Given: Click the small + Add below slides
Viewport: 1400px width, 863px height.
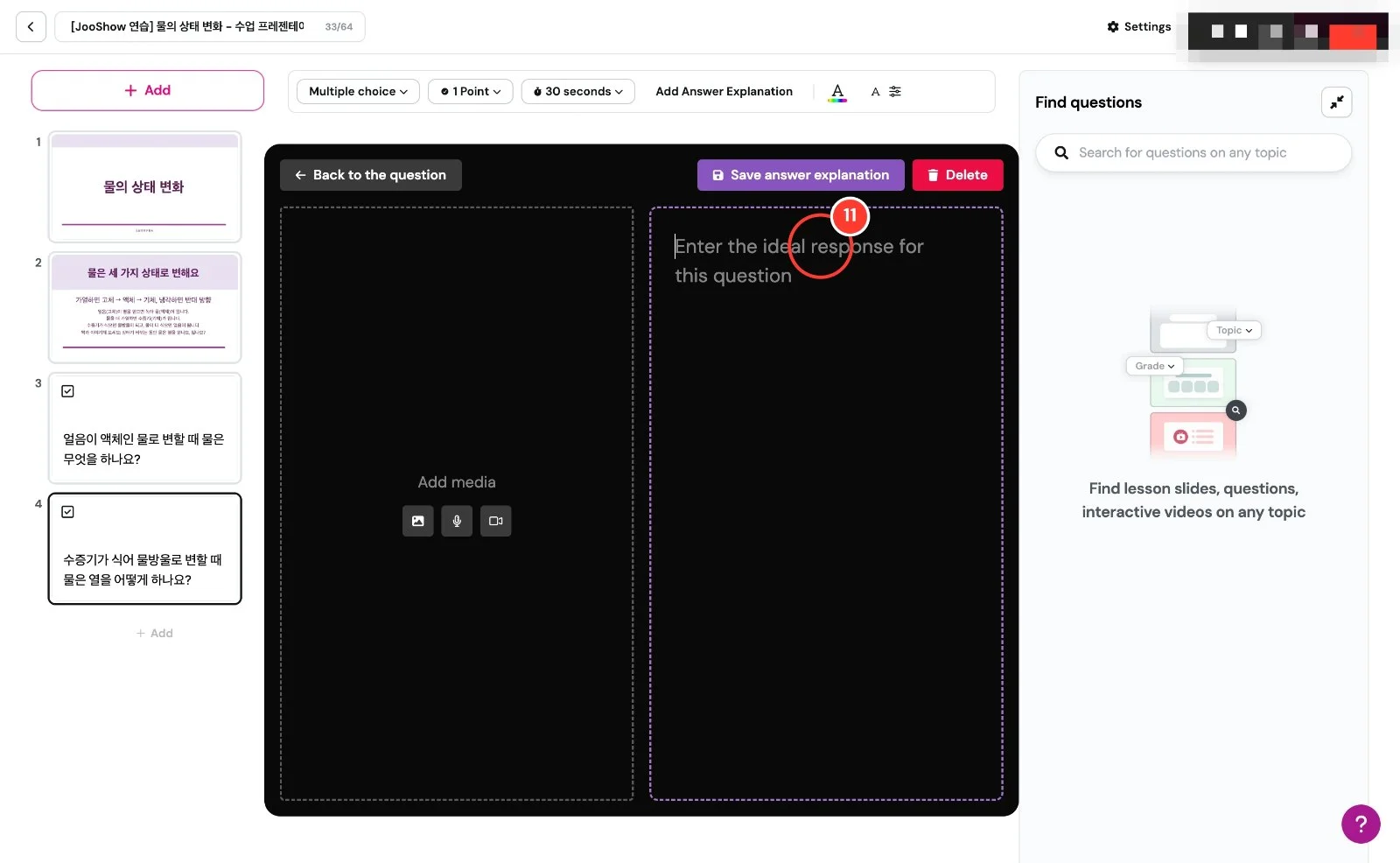Looking at the screenshot, I should point(155,633).
